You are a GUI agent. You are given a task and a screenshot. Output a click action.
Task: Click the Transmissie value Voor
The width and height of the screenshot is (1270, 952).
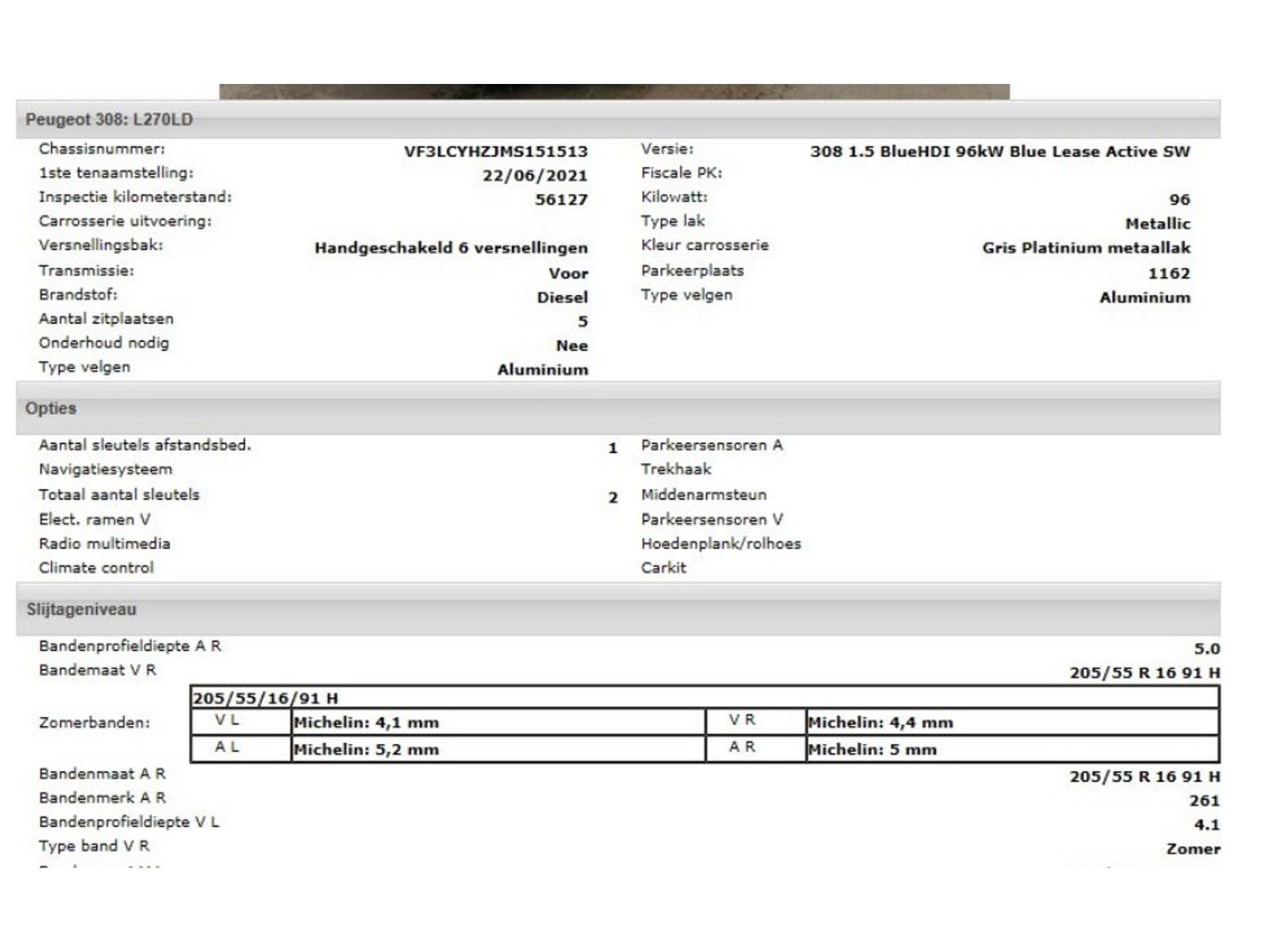[568, 273]
